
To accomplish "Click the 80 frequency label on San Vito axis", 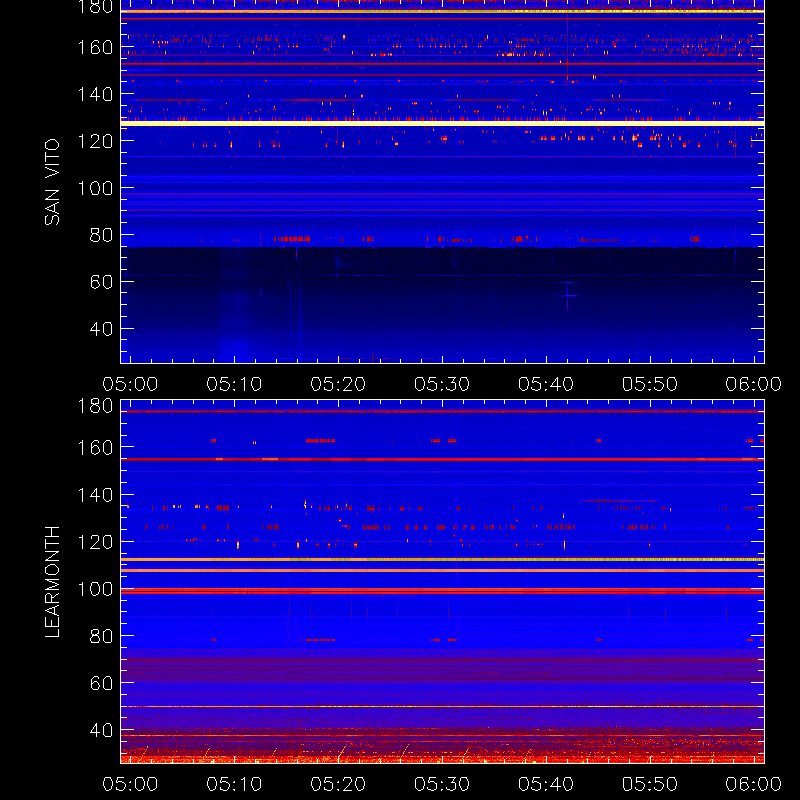I will tap(101, 235).
